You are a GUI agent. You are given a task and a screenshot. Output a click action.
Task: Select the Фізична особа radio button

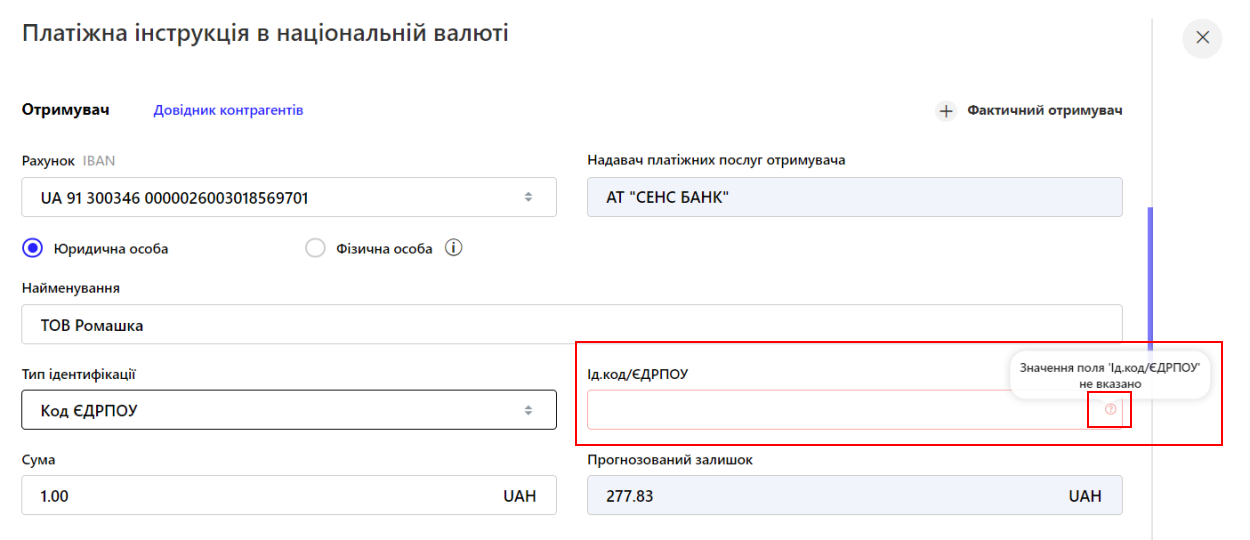(x=315, y=248)
